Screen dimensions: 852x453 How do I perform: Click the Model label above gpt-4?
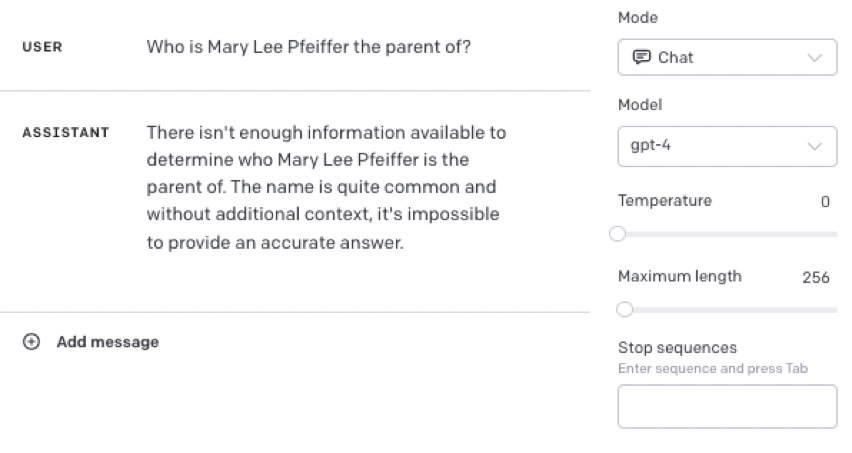click(640, 104)
